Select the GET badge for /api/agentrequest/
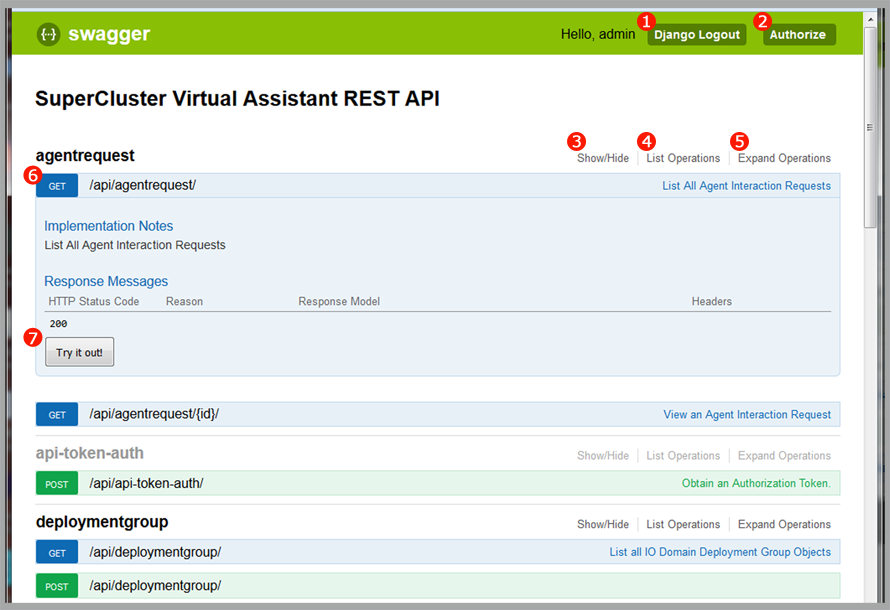The width and height of the screenshot is (890, 610). point(56,185)
